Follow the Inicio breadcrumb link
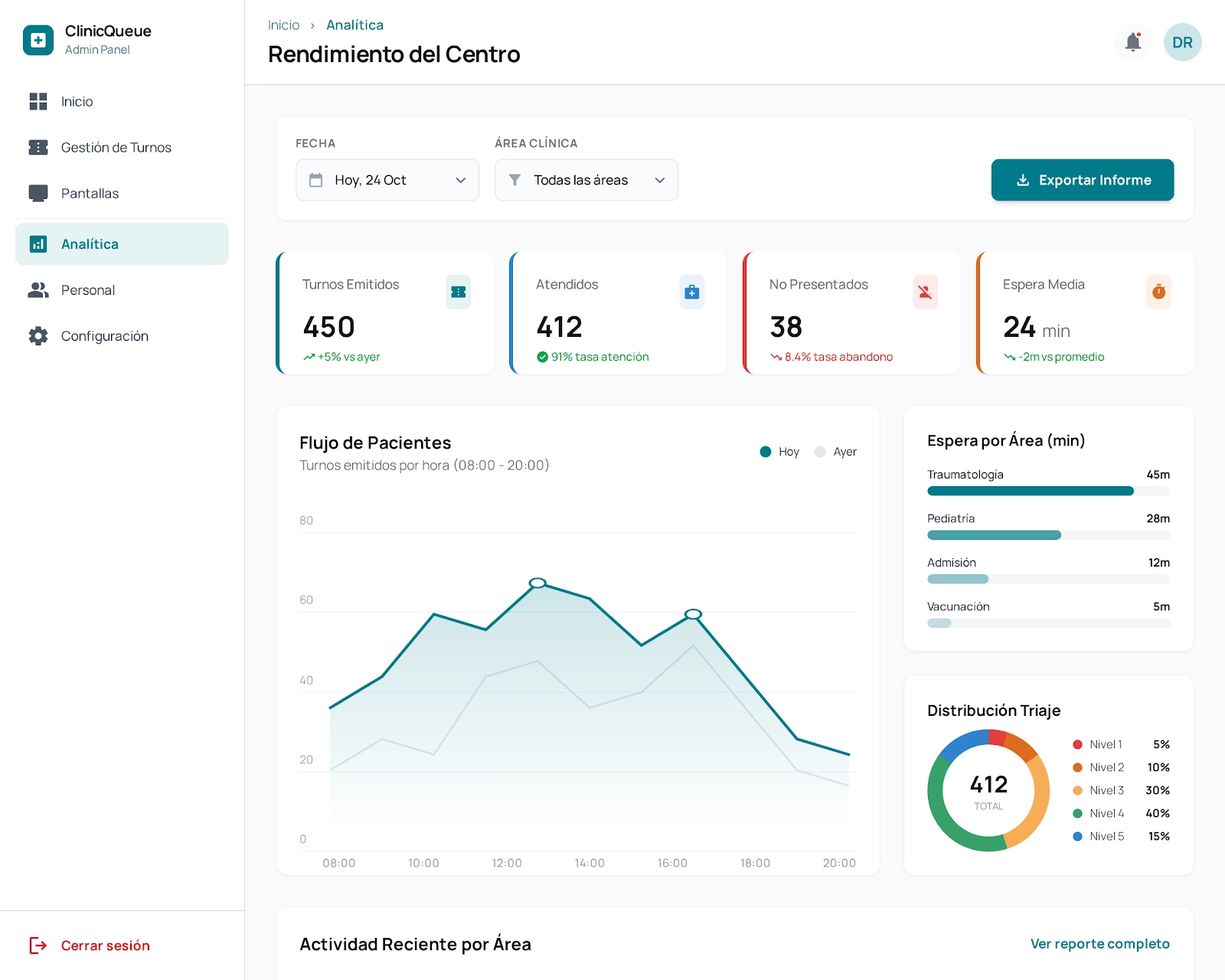Image resolution: width=1225 pixels, height=980 pixels. 283,25
